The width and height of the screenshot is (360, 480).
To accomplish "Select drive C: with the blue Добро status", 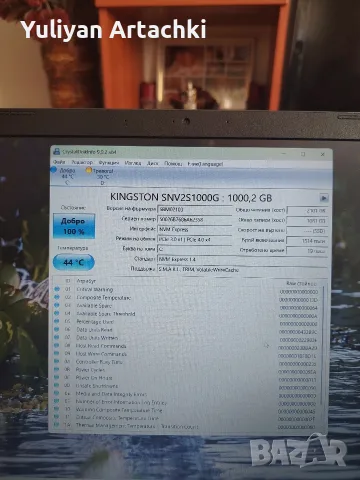I will pyautogui.click(x=64, y=176).
